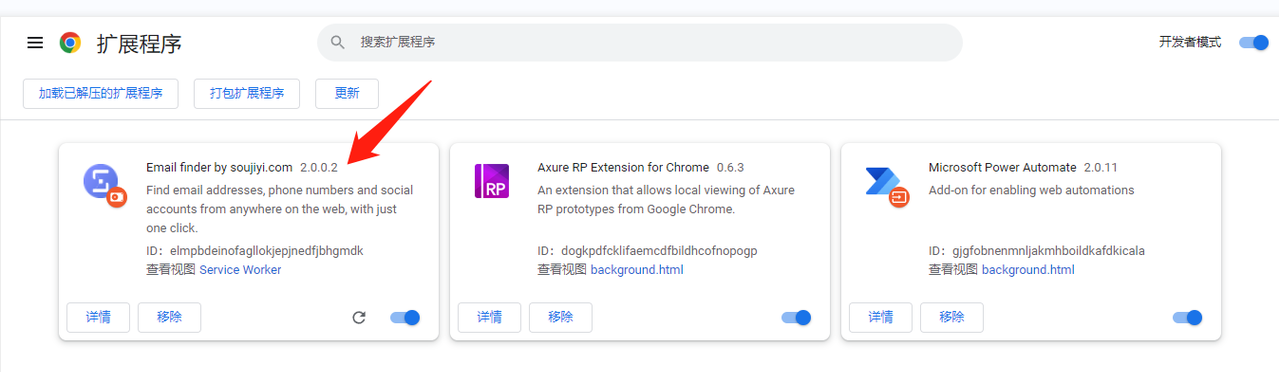
Task: Open Service Worker view link
Action: (240, 270)
